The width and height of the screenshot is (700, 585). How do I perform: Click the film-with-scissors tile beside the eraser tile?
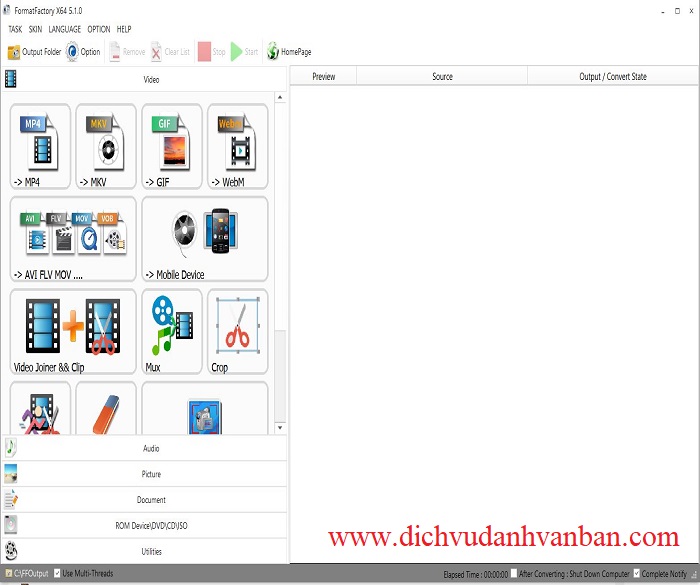click(x=40, y=408)
